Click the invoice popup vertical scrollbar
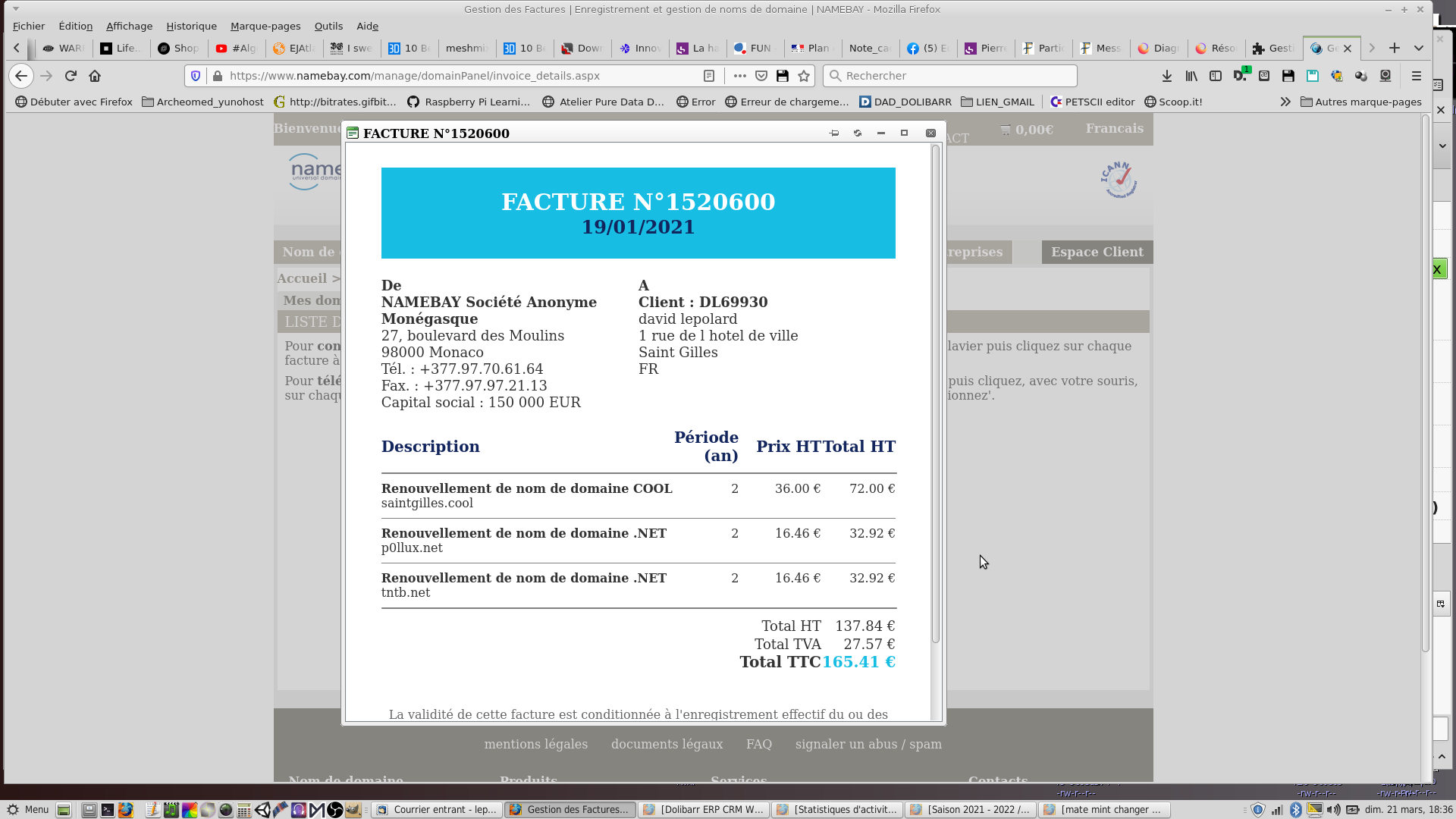1456x819 pixels. click(936, 394)
